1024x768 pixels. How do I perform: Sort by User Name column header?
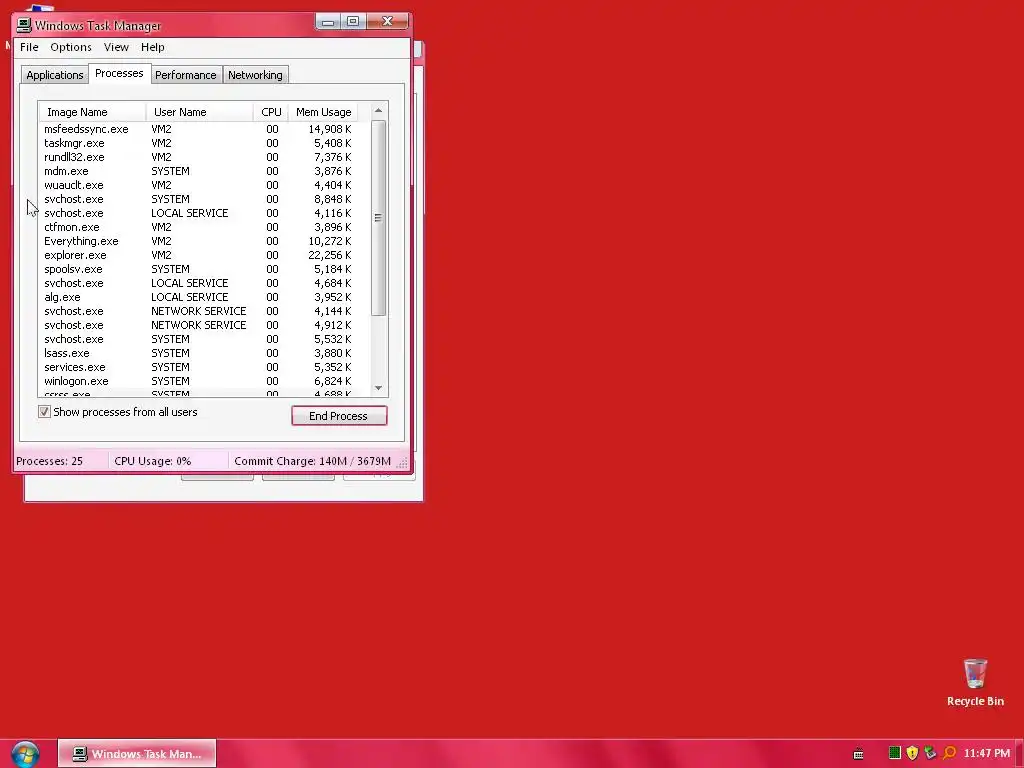[x=199, y=112]
